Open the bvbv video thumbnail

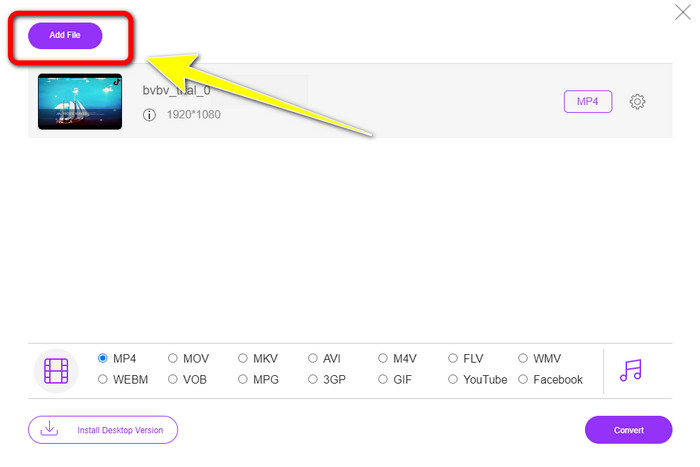(80, 102)
